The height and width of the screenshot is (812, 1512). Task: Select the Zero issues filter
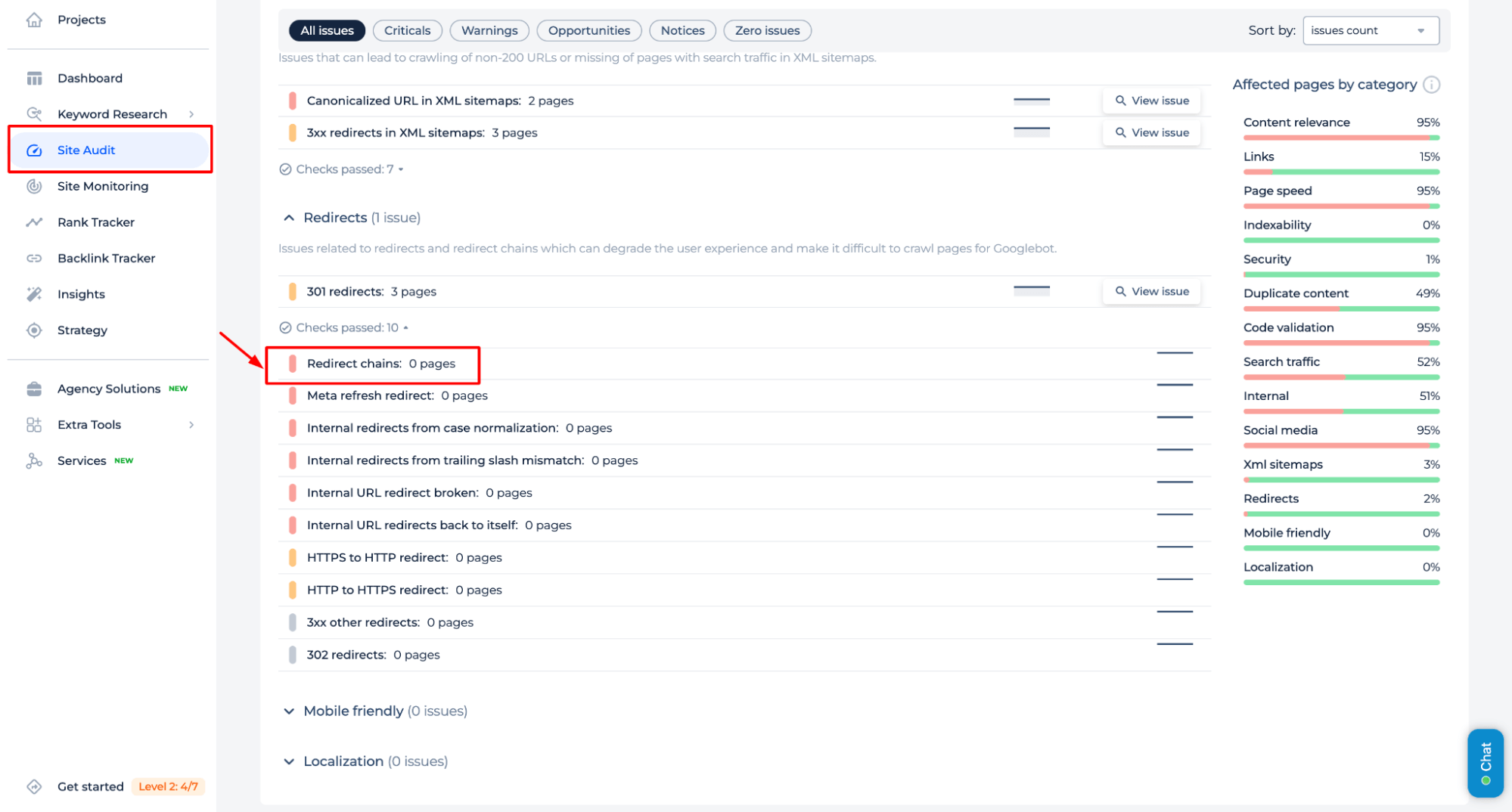767,31
